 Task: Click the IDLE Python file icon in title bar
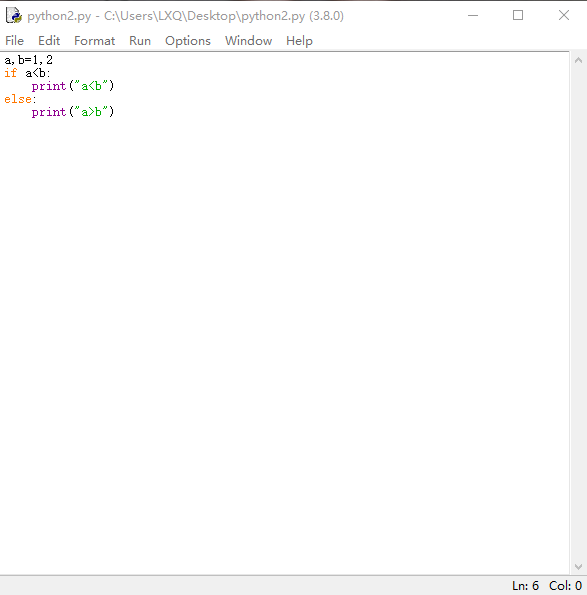pos(14,16)
